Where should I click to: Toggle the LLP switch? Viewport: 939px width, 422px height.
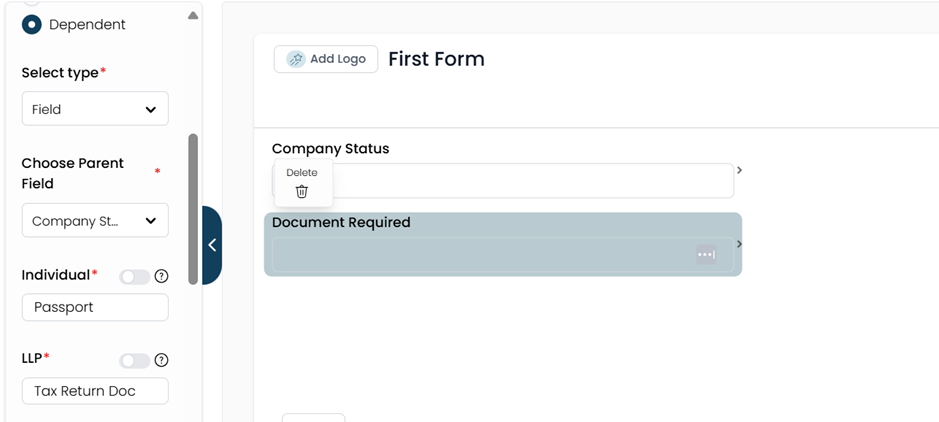click(134, 360)
